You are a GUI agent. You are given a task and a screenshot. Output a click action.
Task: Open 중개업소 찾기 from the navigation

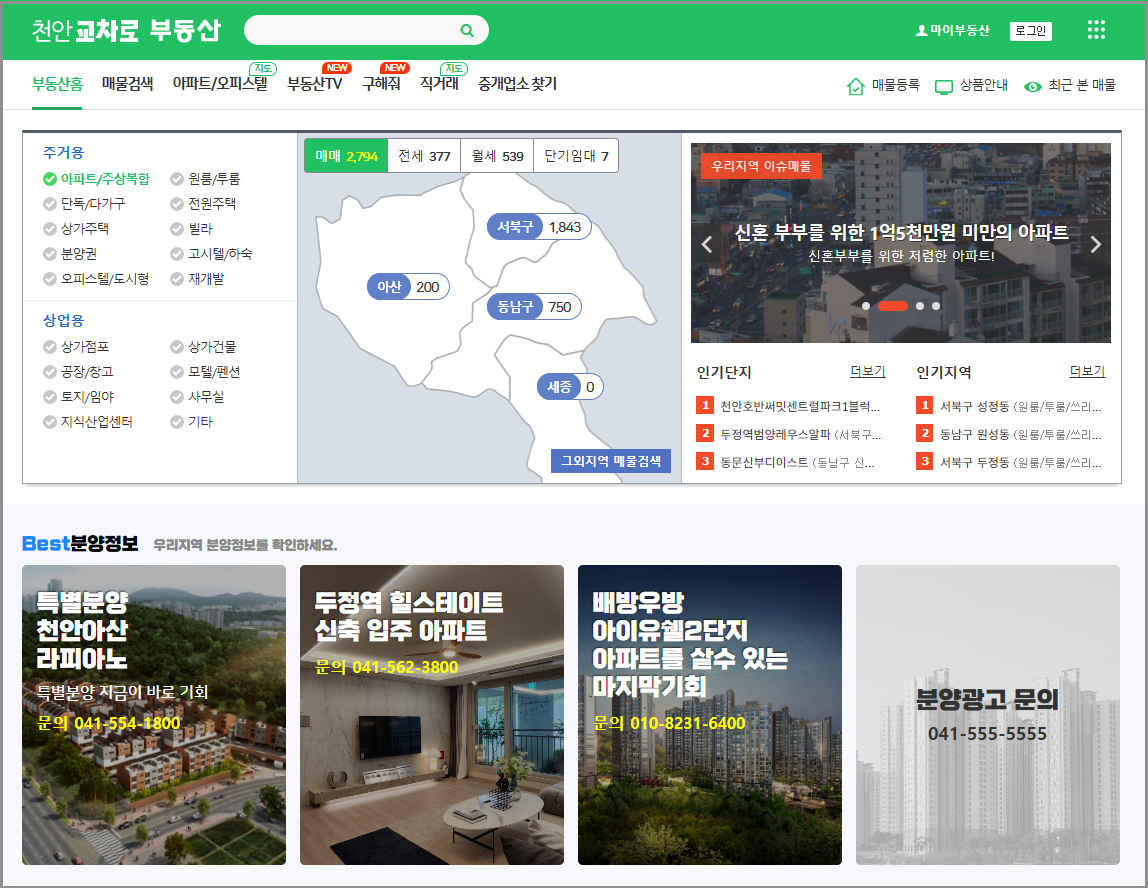click(519, 85)
